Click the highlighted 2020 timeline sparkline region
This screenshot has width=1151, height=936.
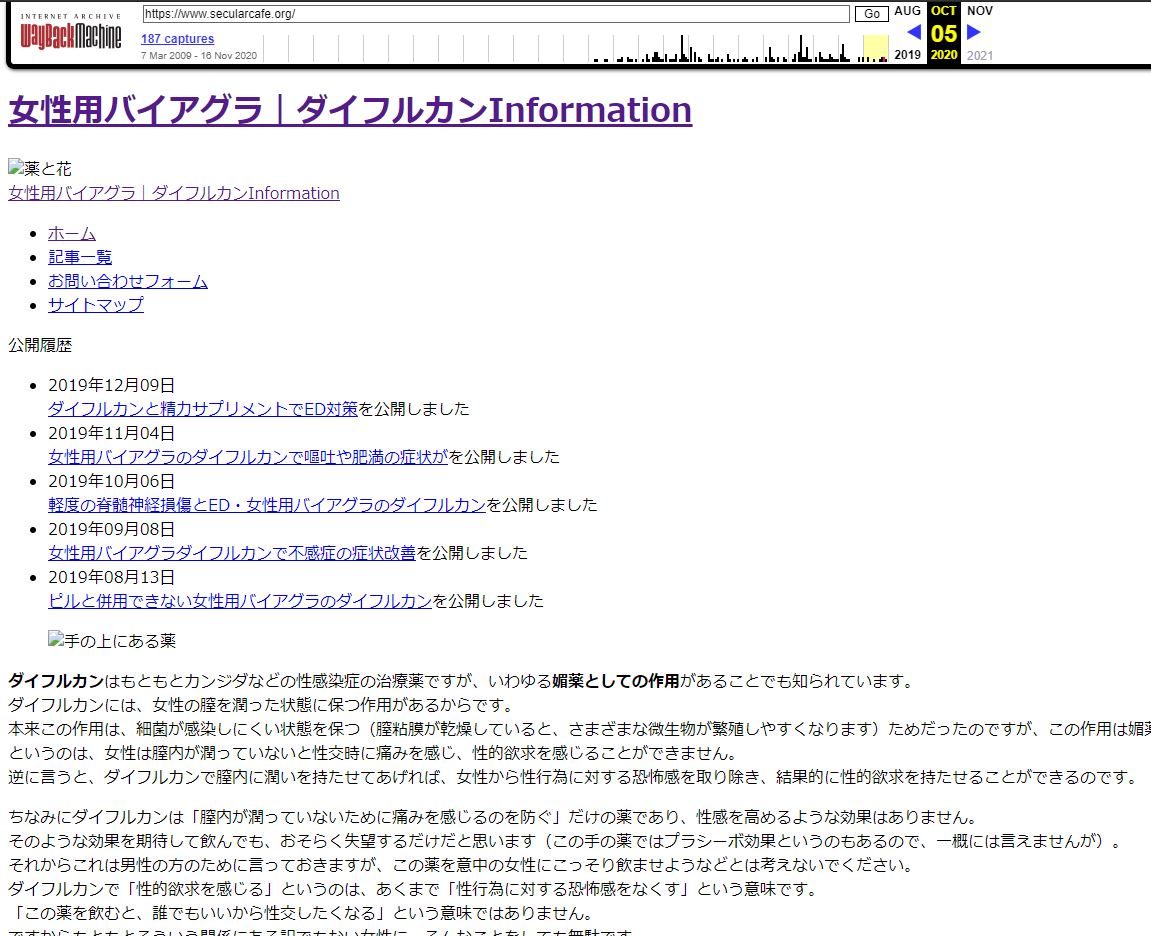(875, 48)
